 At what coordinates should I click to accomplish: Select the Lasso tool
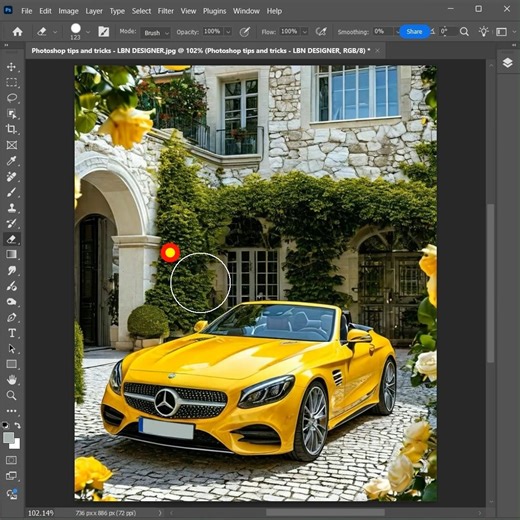[12, 98]
